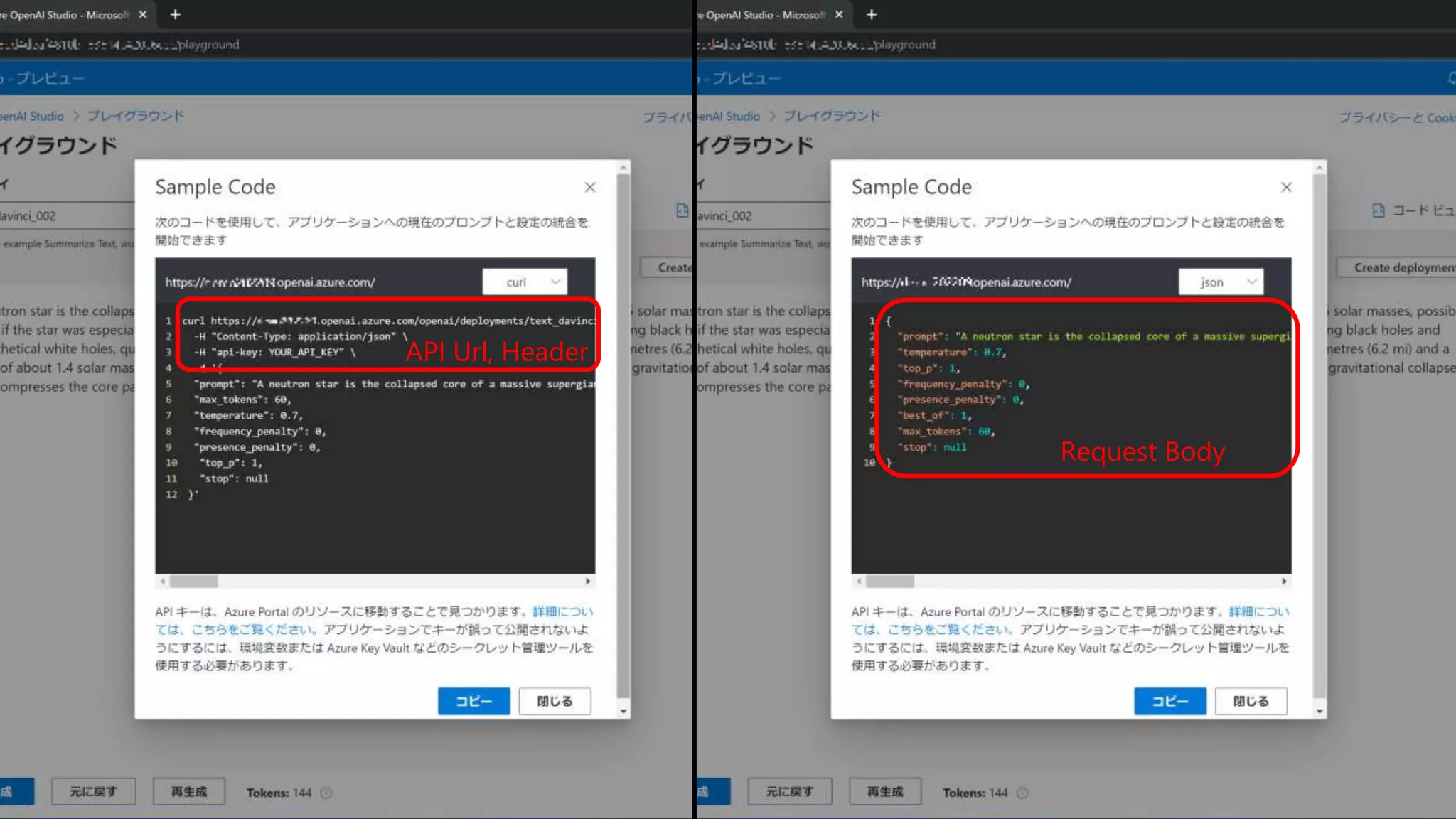
Task: Open the OpenAI Studio breadcrumb in left window
Action: pyautogui.click(x=32, y=116)
